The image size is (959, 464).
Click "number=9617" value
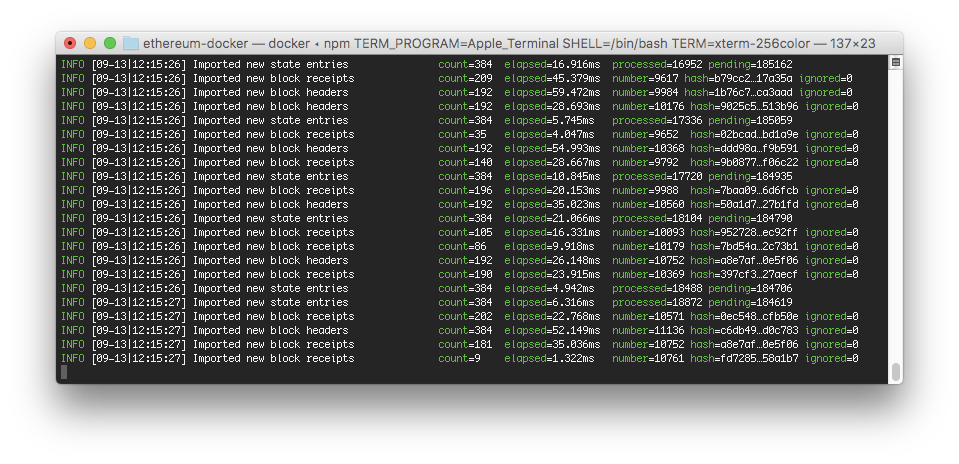[645, 78]
